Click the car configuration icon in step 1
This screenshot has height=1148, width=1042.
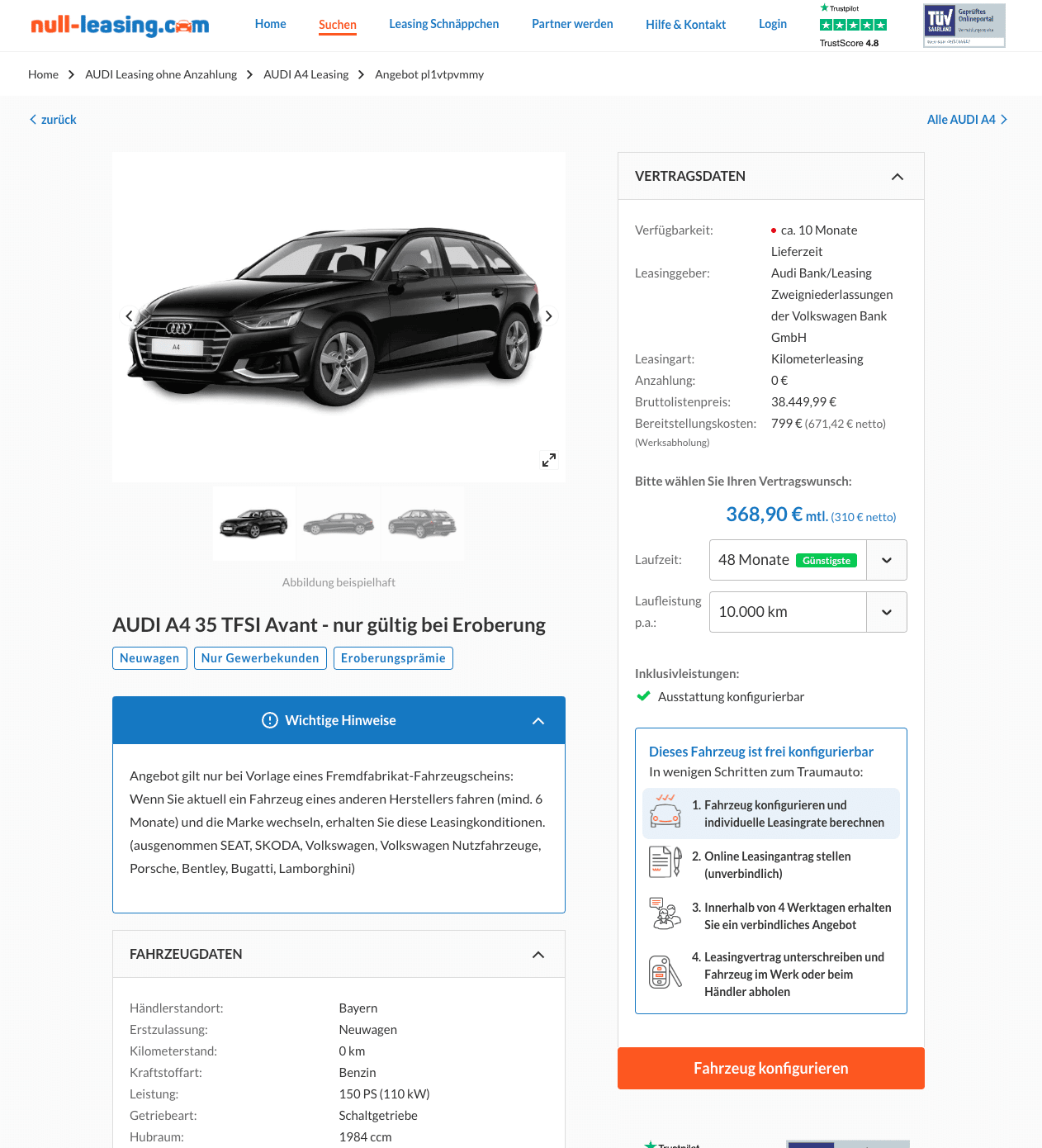(x=665, y=811)
